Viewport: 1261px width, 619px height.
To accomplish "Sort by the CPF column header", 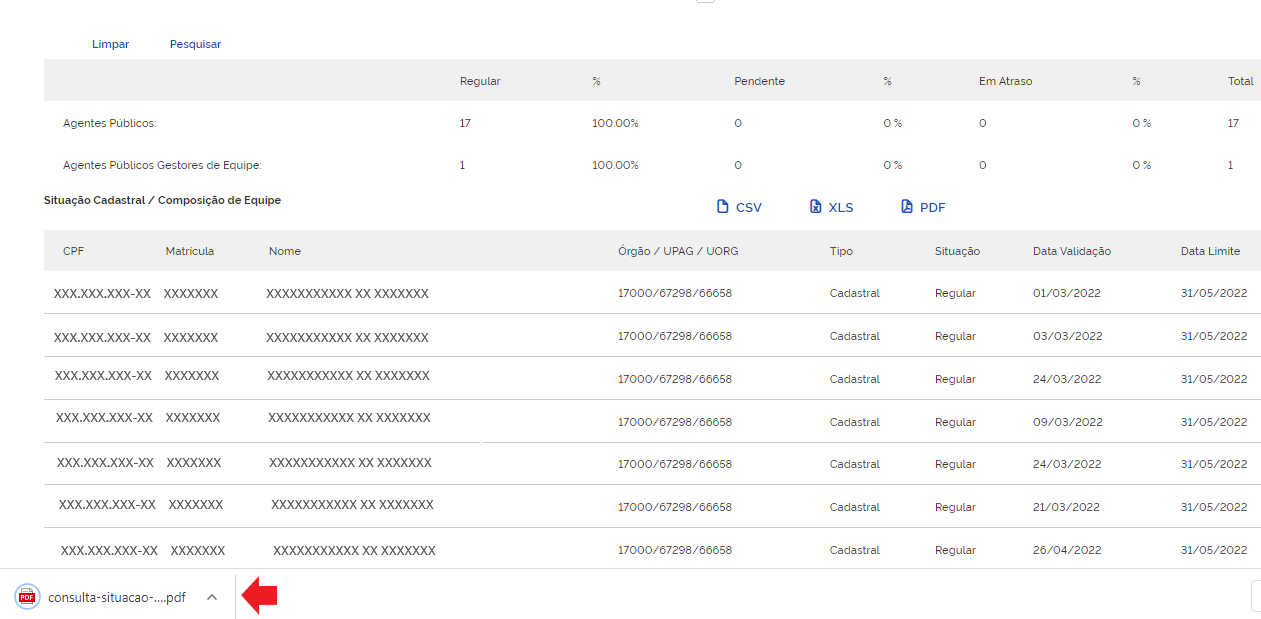I will [73, 251].
